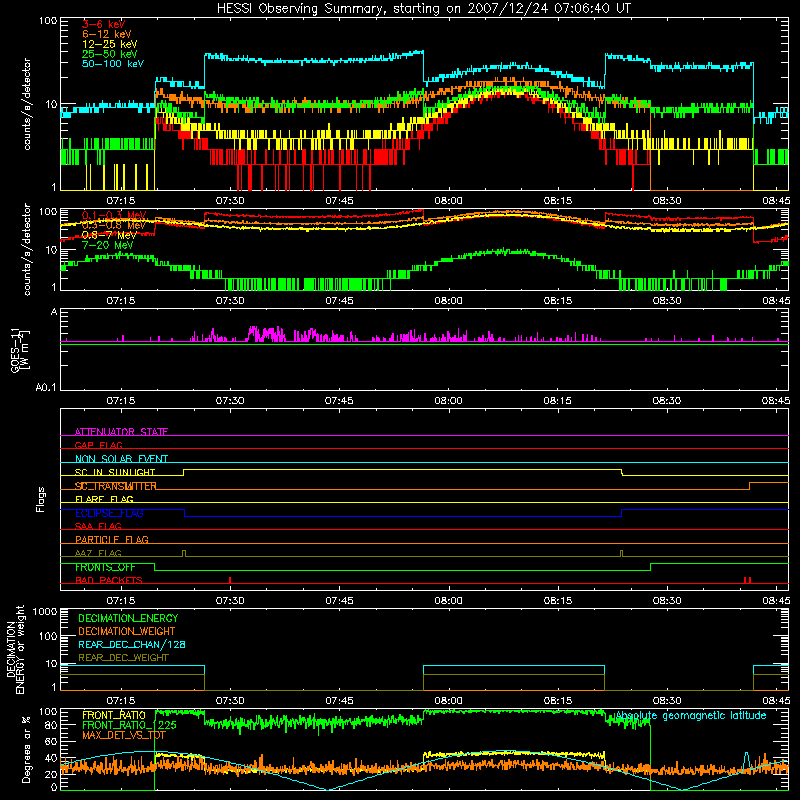The image size is (800, 800).
Task: Select the 3-6 keV legend label
Action: click(103, 24)
